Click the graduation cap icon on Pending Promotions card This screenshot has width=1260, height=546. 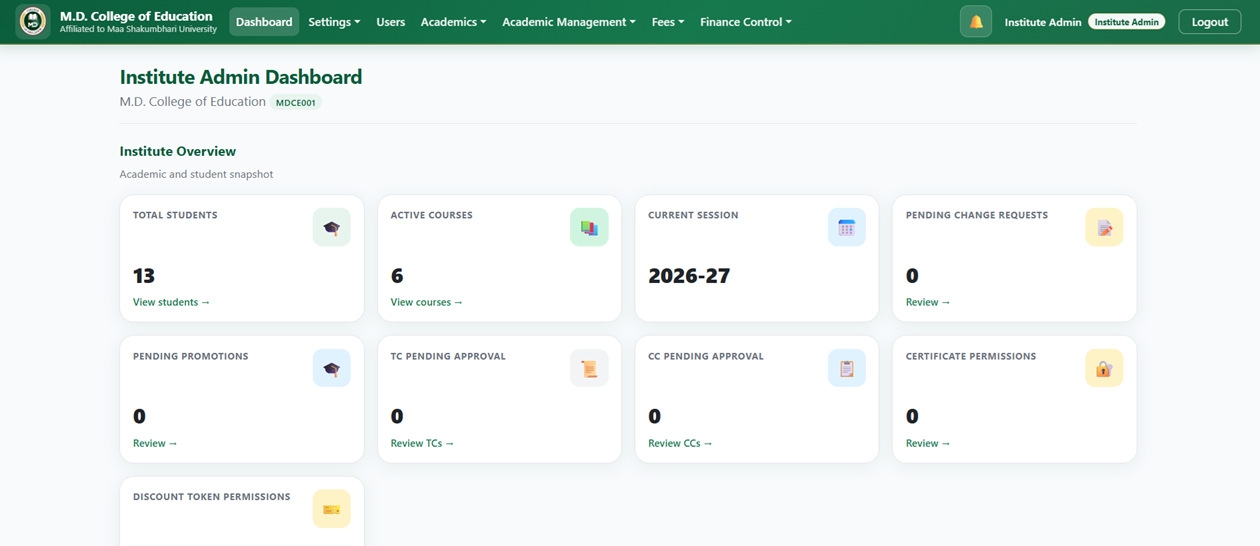click(x=331, y=369)
